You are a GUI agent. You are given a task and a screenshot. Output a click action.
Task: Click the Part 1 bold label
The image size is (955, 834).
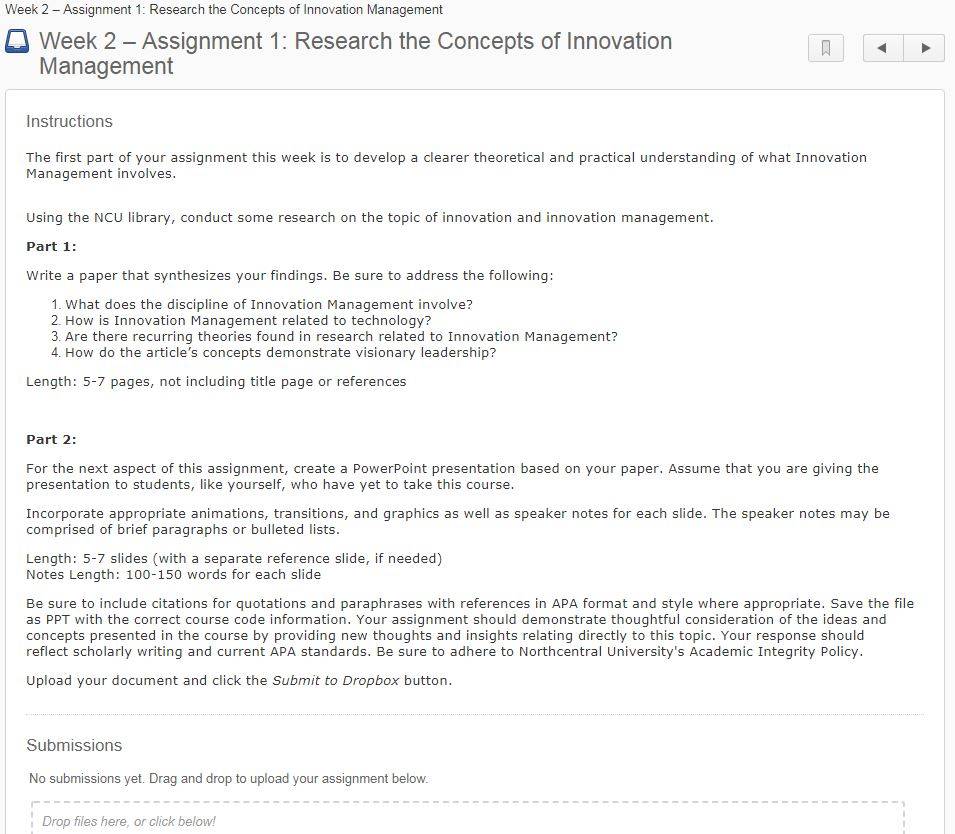51,247
